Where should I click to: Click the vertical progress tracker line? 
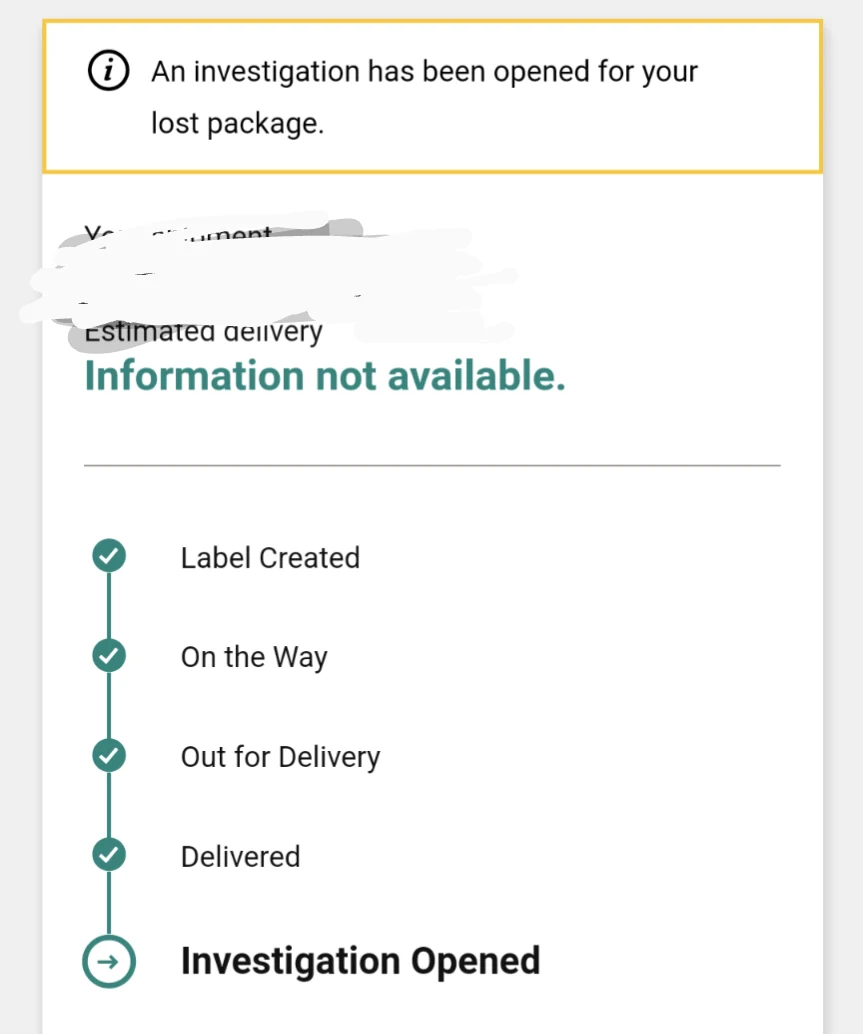tap(108, 705)
